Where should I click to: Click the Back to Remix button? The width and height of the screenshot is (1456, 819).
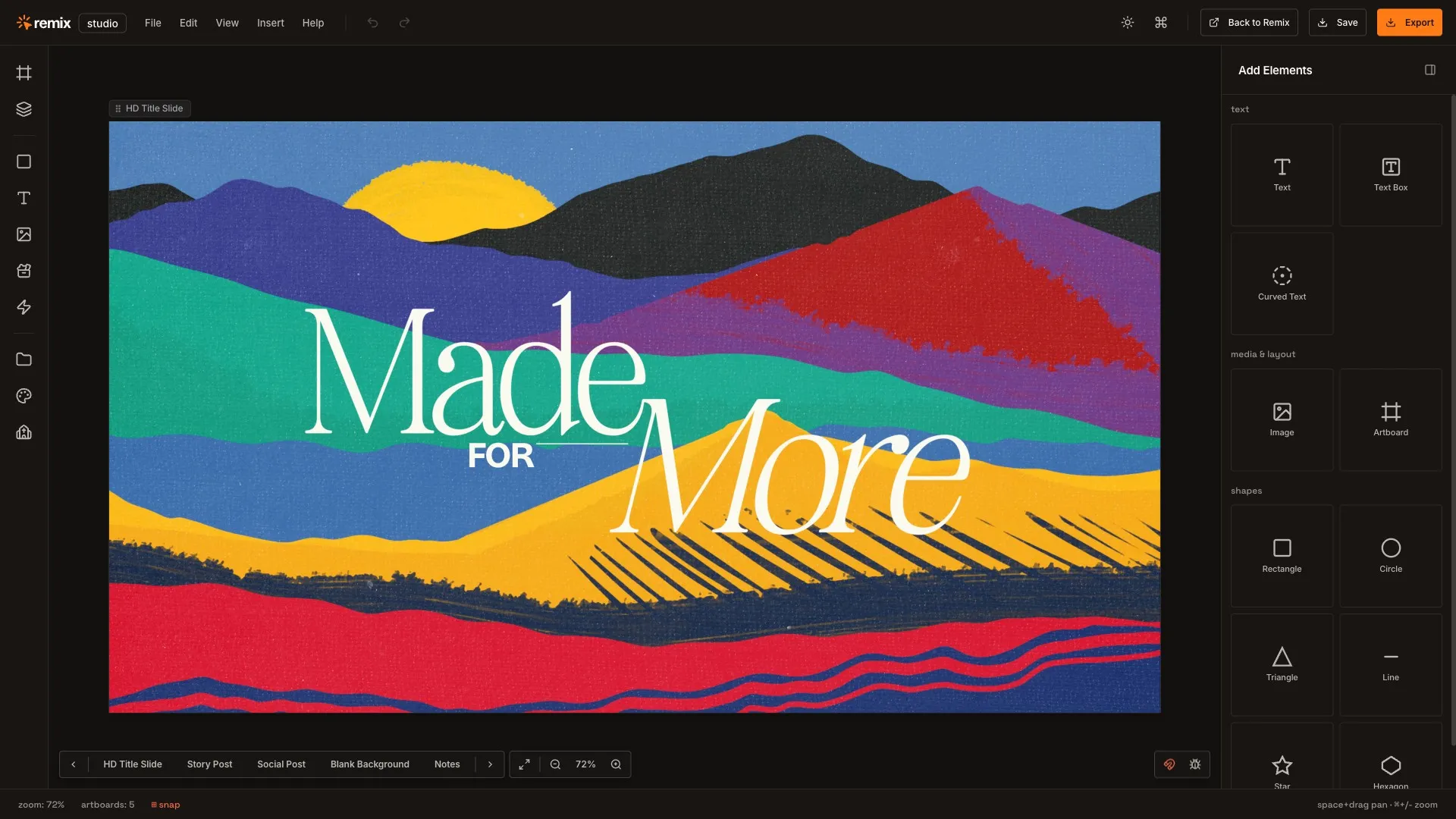coord(1249,23)
